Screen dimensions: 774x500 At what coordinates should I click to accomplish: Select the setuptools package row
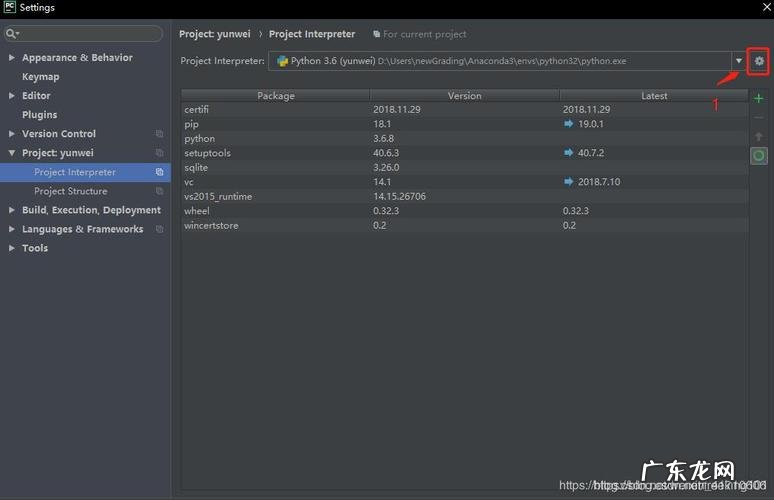pyautogui.click(x=275, y=153)
